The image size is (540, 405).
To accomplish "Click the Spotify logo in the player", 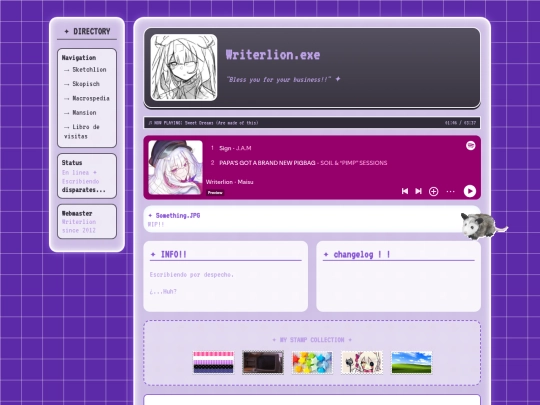I will tap(470, 146).
